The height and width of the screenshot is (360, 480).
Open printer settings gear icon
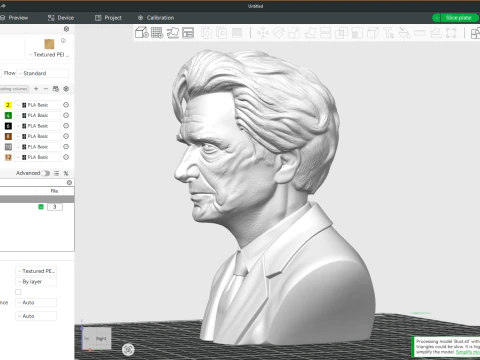click(66, 29)
